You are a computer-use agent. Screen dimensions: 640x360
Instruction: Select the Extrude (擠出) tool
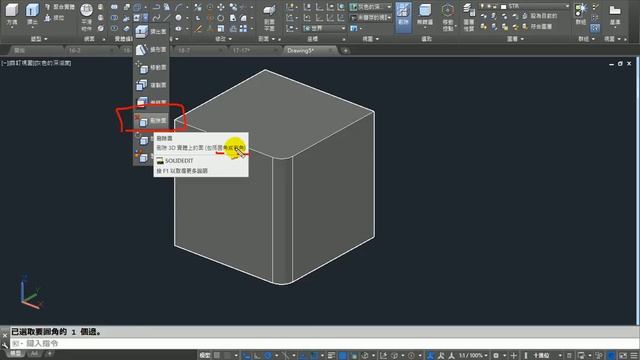[32, 14]
